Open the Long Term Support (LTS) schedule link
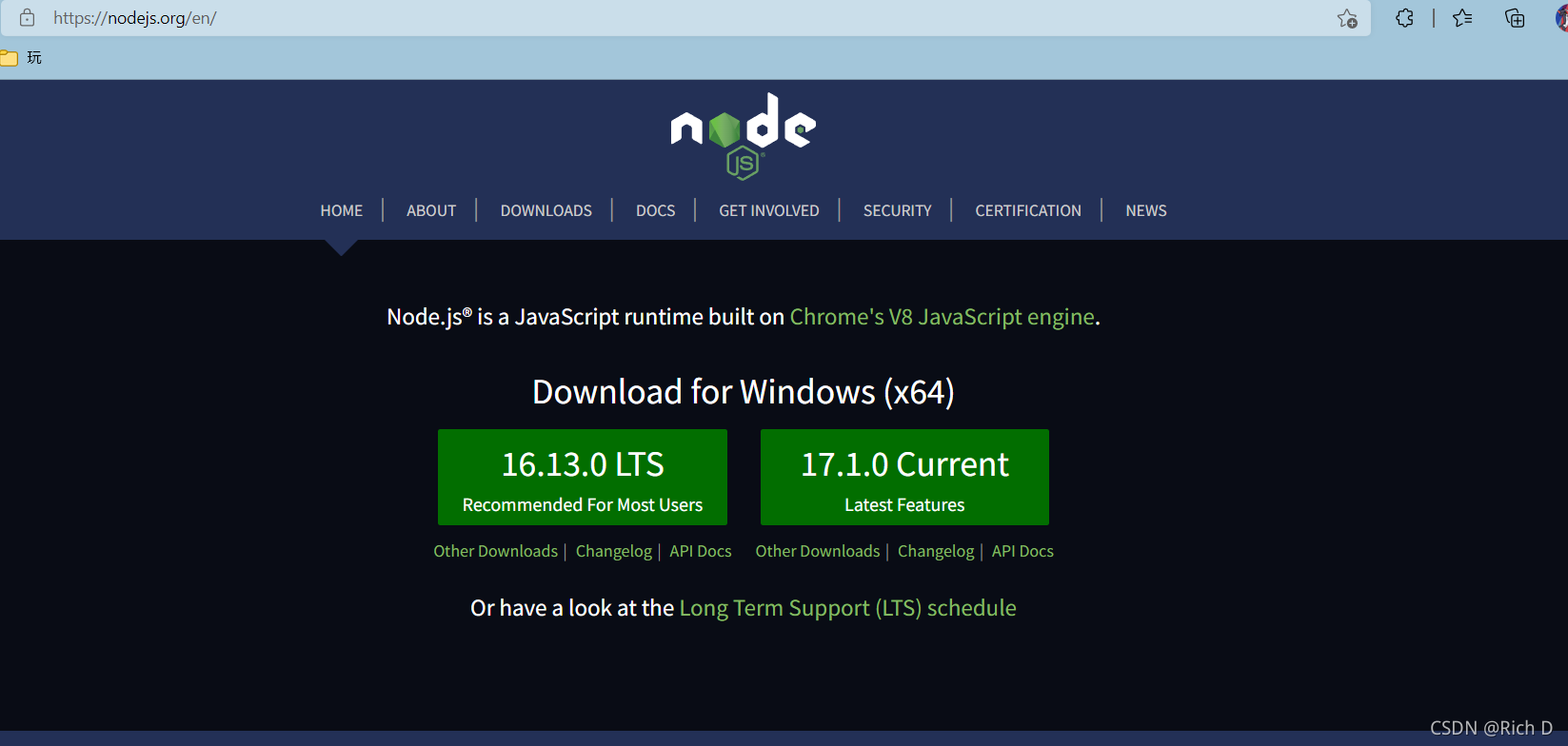 [x=848, y=608]
